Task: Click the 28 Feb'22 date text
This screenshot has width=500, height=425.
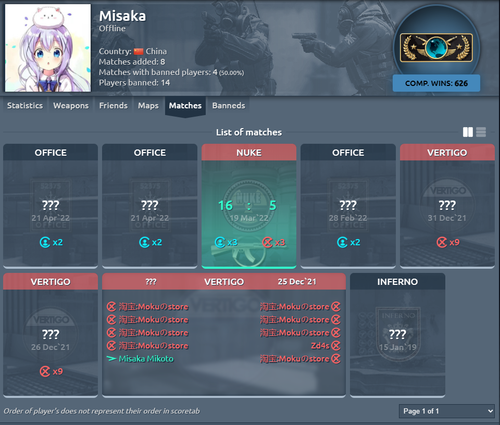Action: [348, 218]
